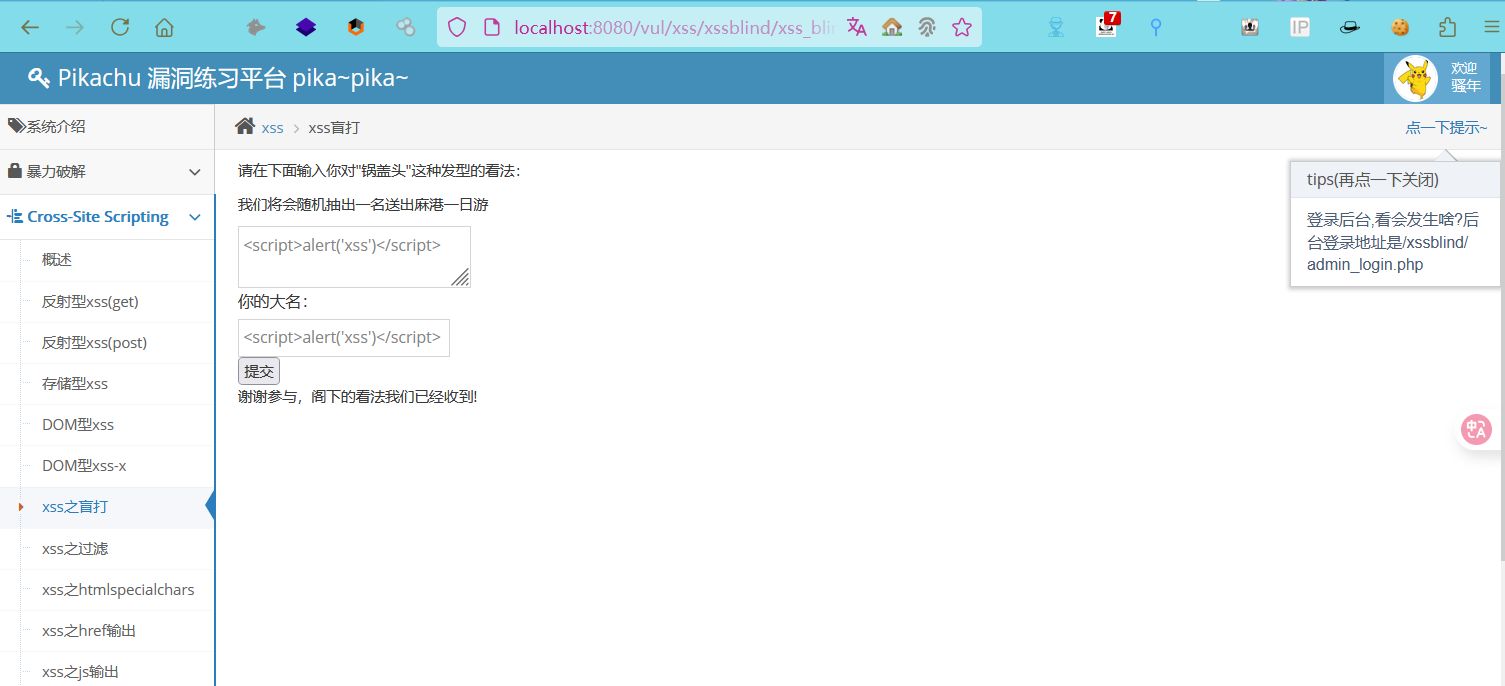Open the cookie extension icon

(x=1399, y=27)
